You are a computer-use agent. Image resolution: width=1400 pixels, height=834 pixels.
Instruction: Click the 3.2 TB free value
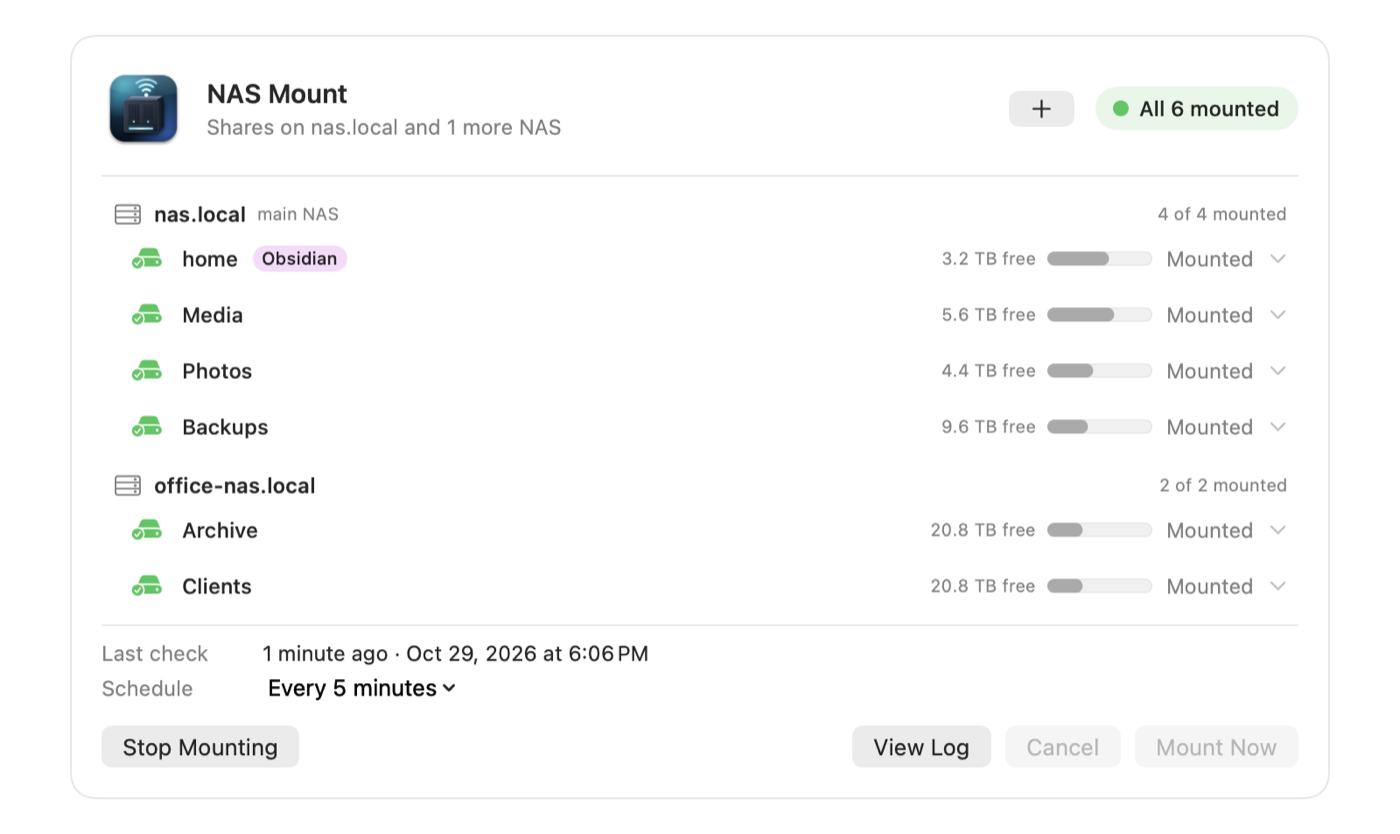tap(988, 259)
